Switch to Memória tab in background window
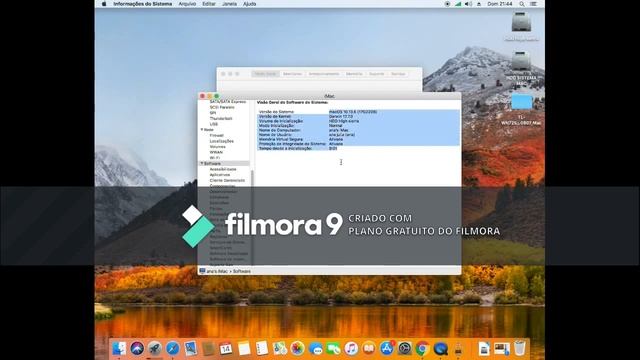Screen dimensions: 640x360 click(x=354, y=74)
